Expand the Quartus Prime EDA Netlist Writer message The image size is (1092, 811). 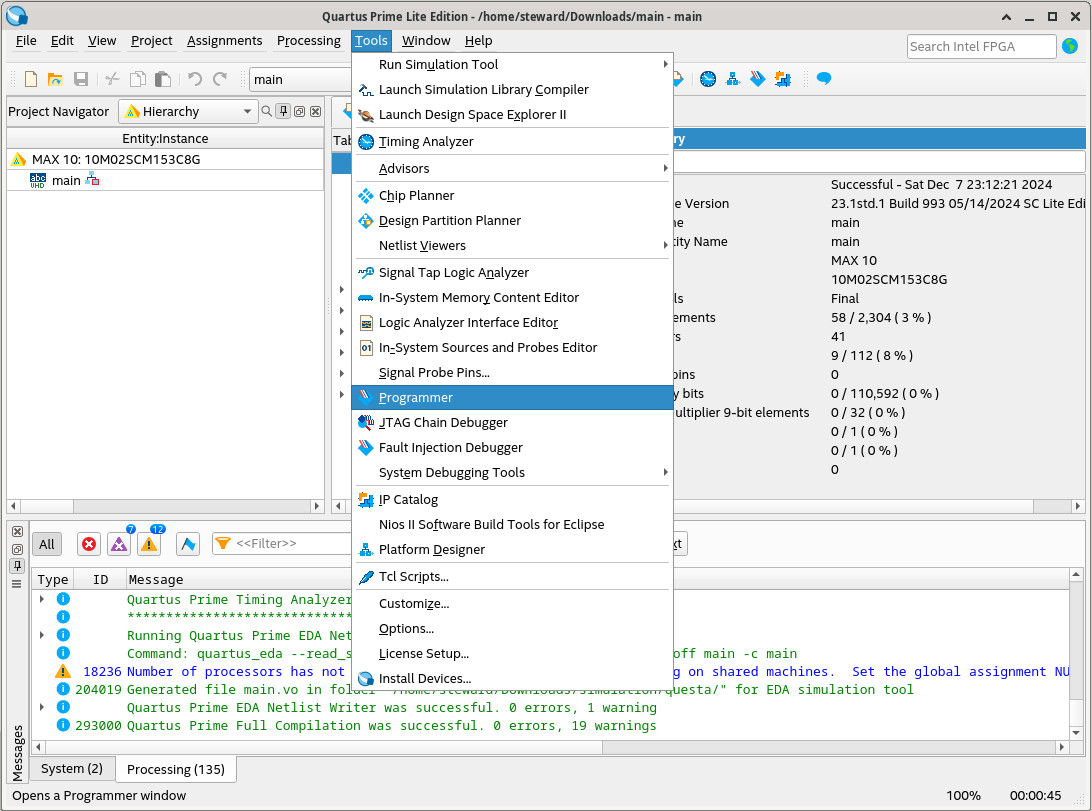pyautogui.click(x=42, y=707)
